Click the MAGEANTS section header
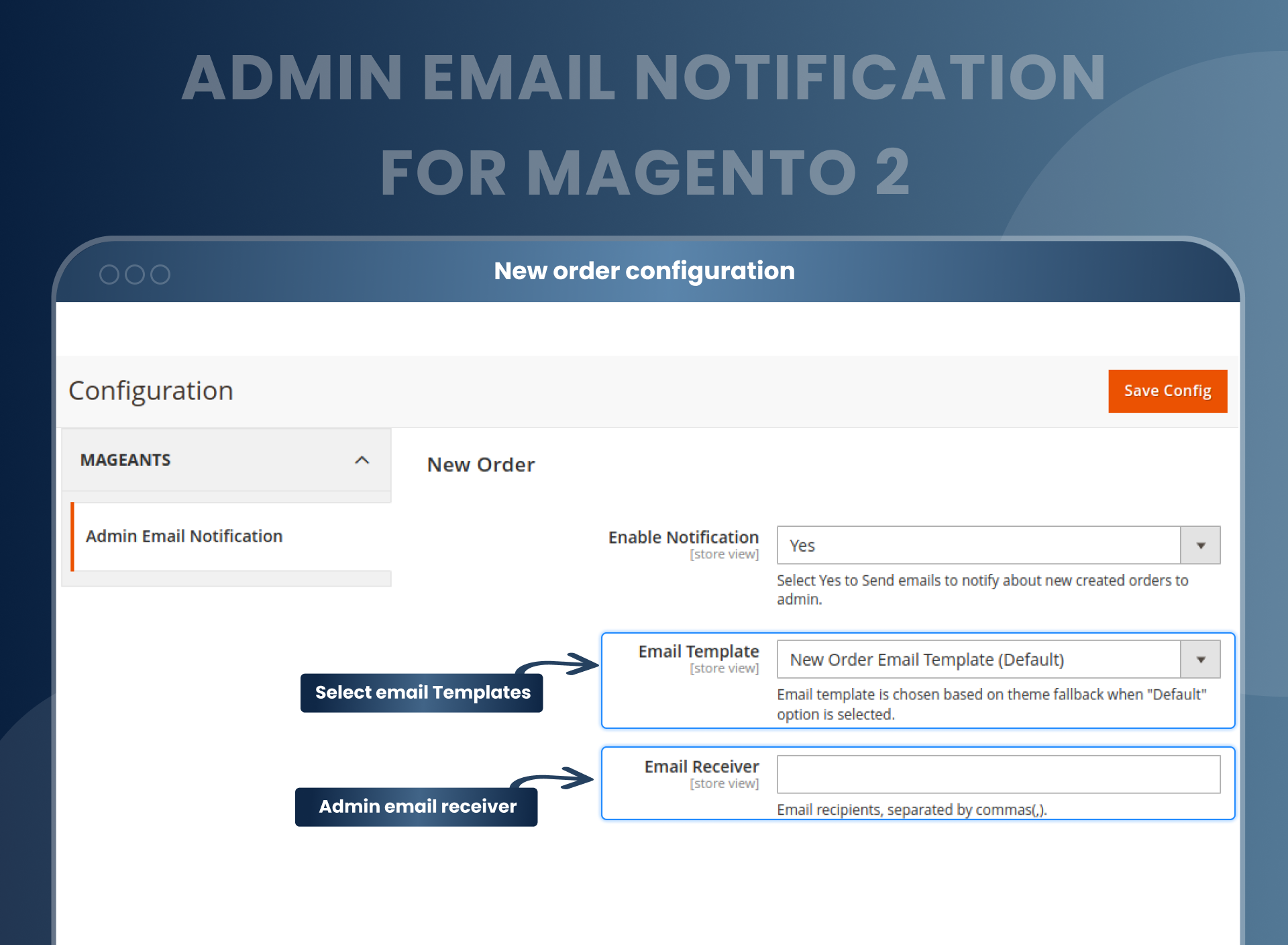 click(x=125, y=460)
